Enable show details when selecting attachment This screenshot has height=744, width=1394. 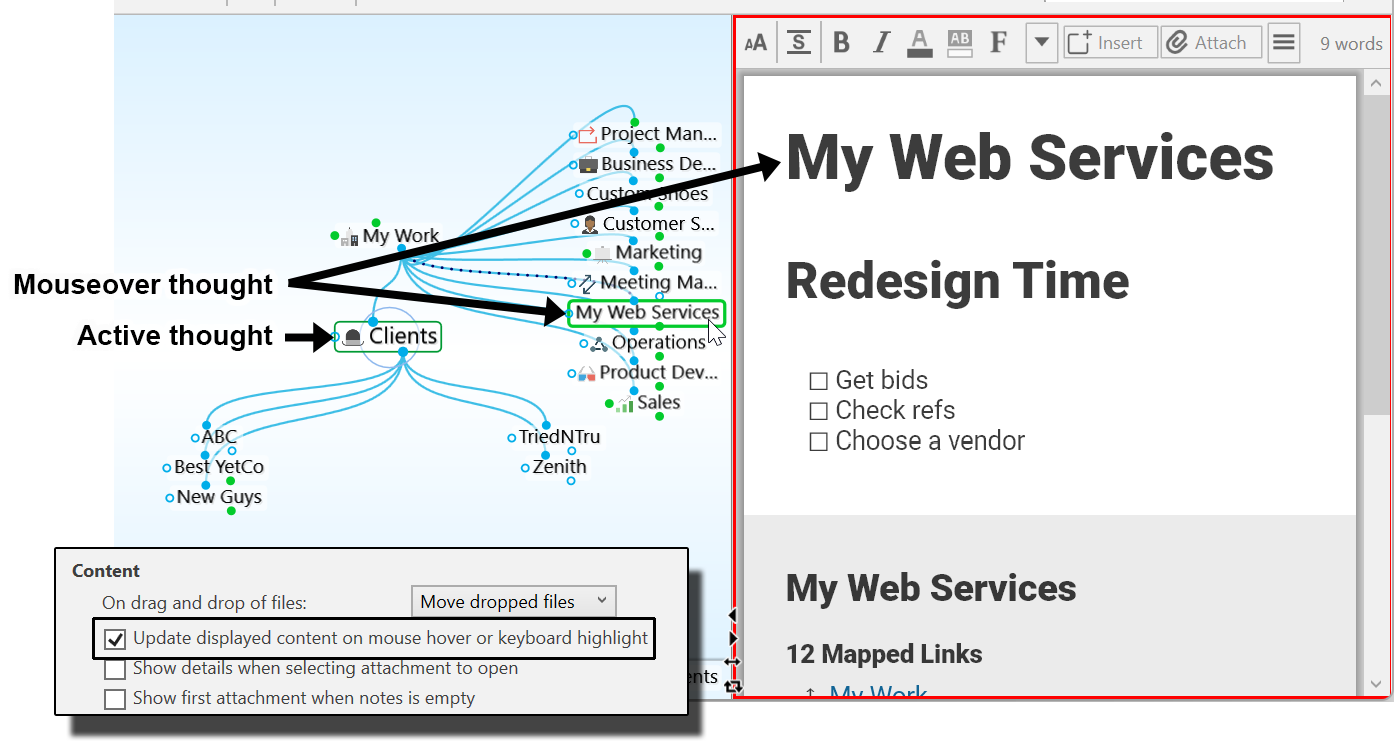115,669
